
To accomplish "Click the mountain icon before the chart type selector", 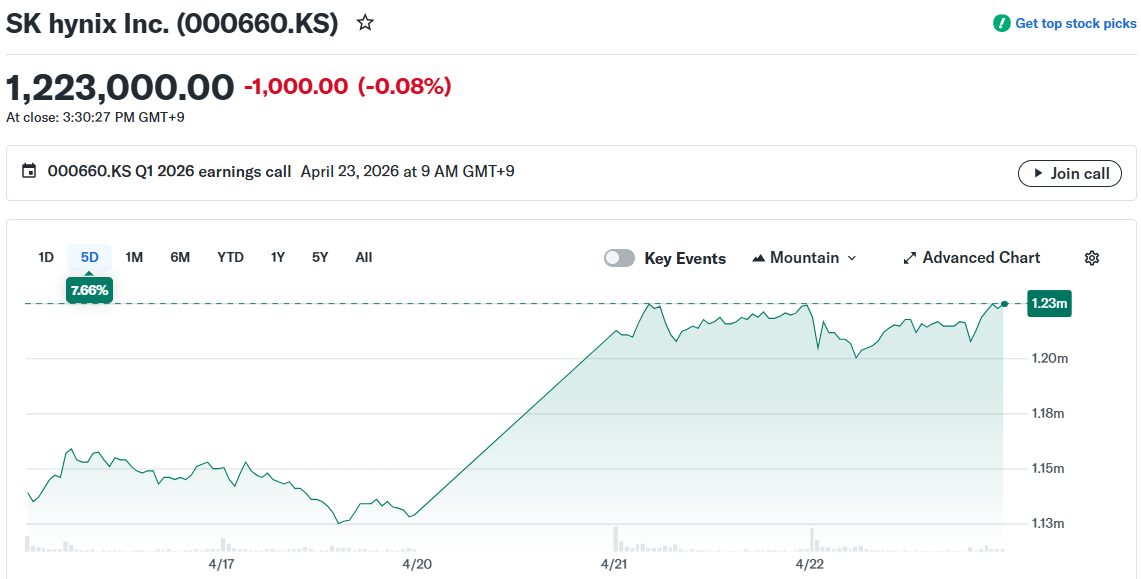I will click(x=761, y=257).
